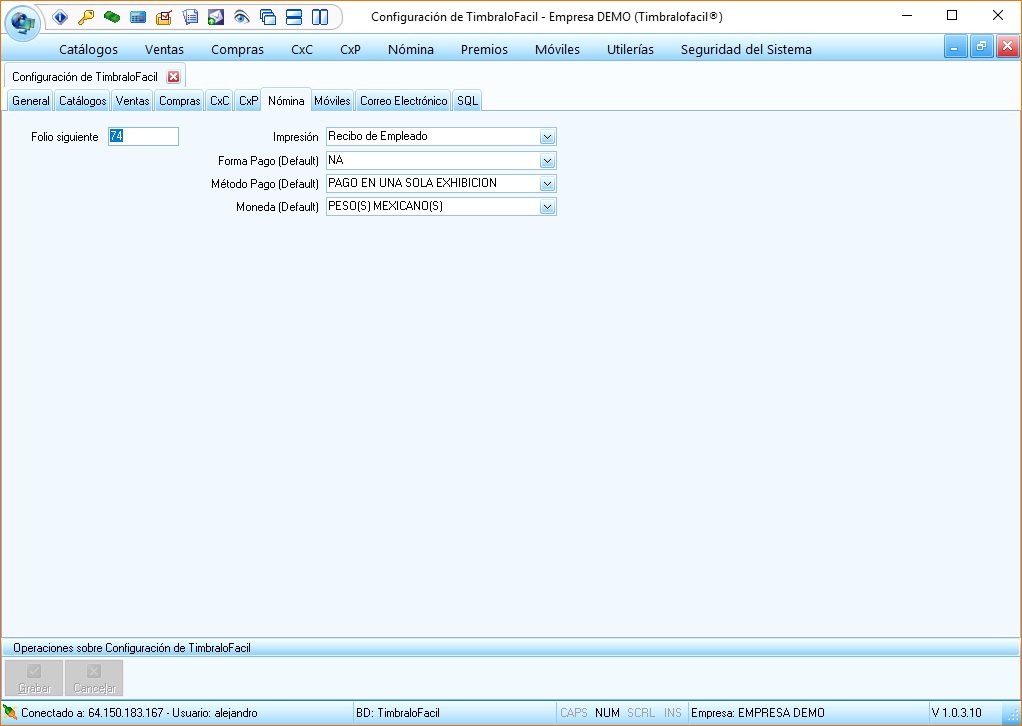The height and width of the screenshot is (726, 1022).
Task: Click the PESO(S) MEXICANO(S) value
Action: pyautogui.click(x=385, y=206)
